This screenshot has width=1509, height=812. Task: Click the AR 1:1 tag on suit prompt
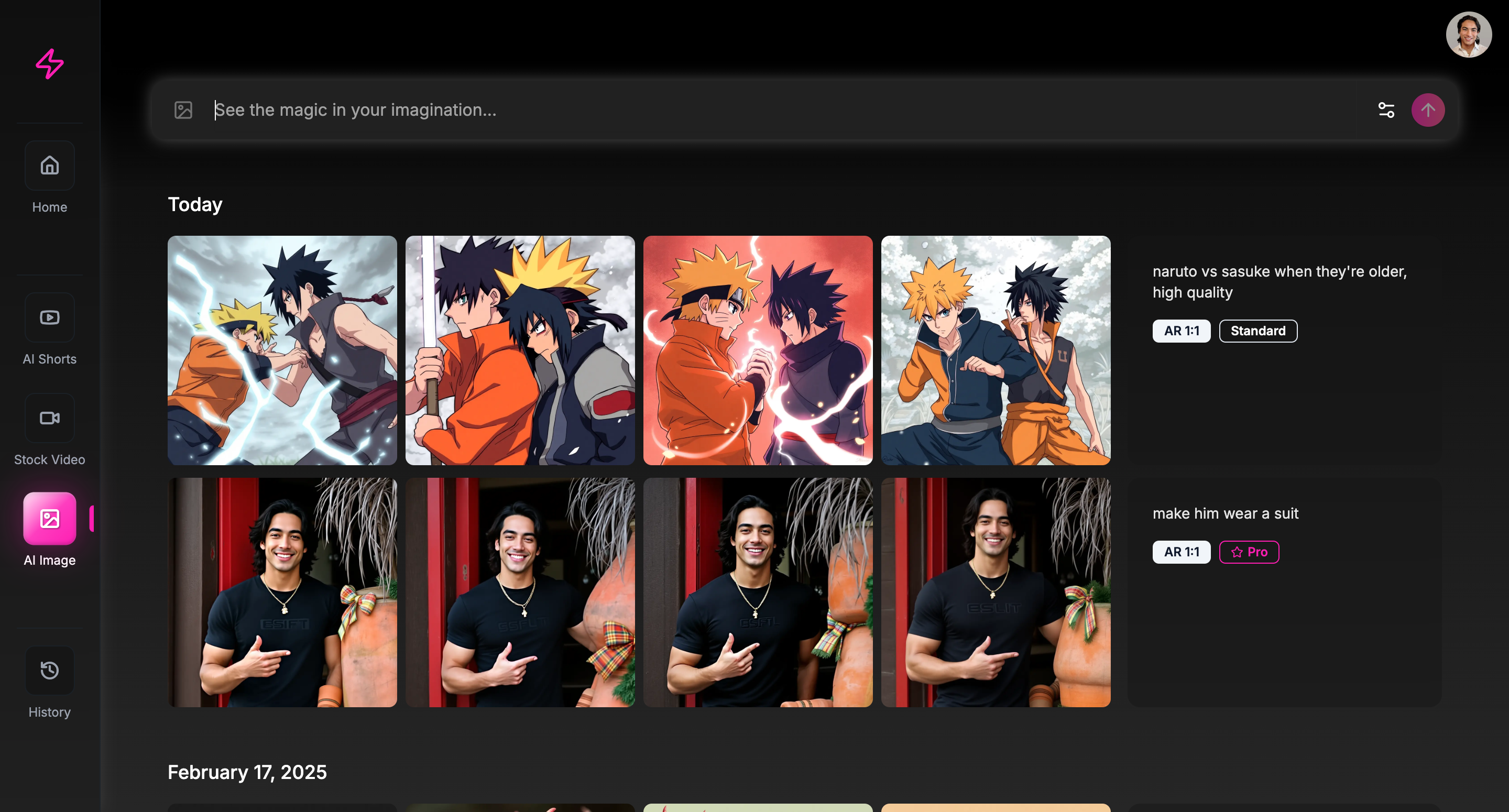1182,552
